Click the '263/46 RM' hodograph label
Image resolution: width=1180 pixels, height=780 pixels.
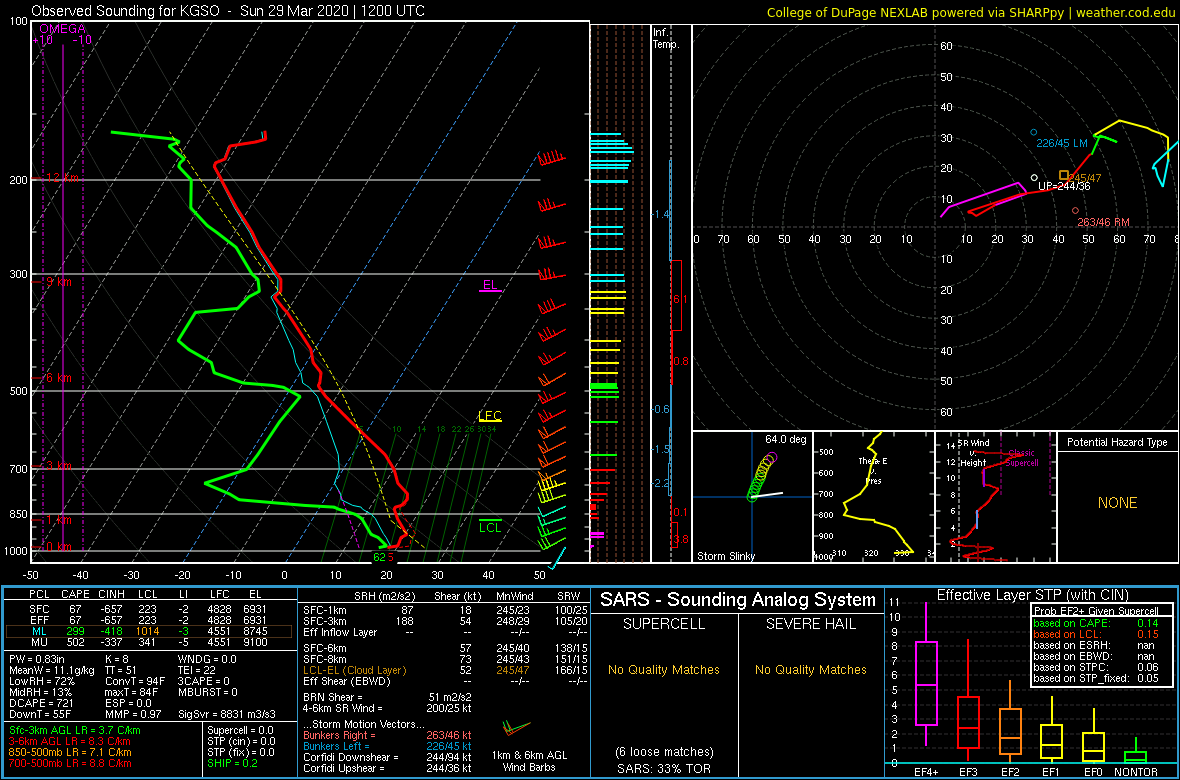1104,222
